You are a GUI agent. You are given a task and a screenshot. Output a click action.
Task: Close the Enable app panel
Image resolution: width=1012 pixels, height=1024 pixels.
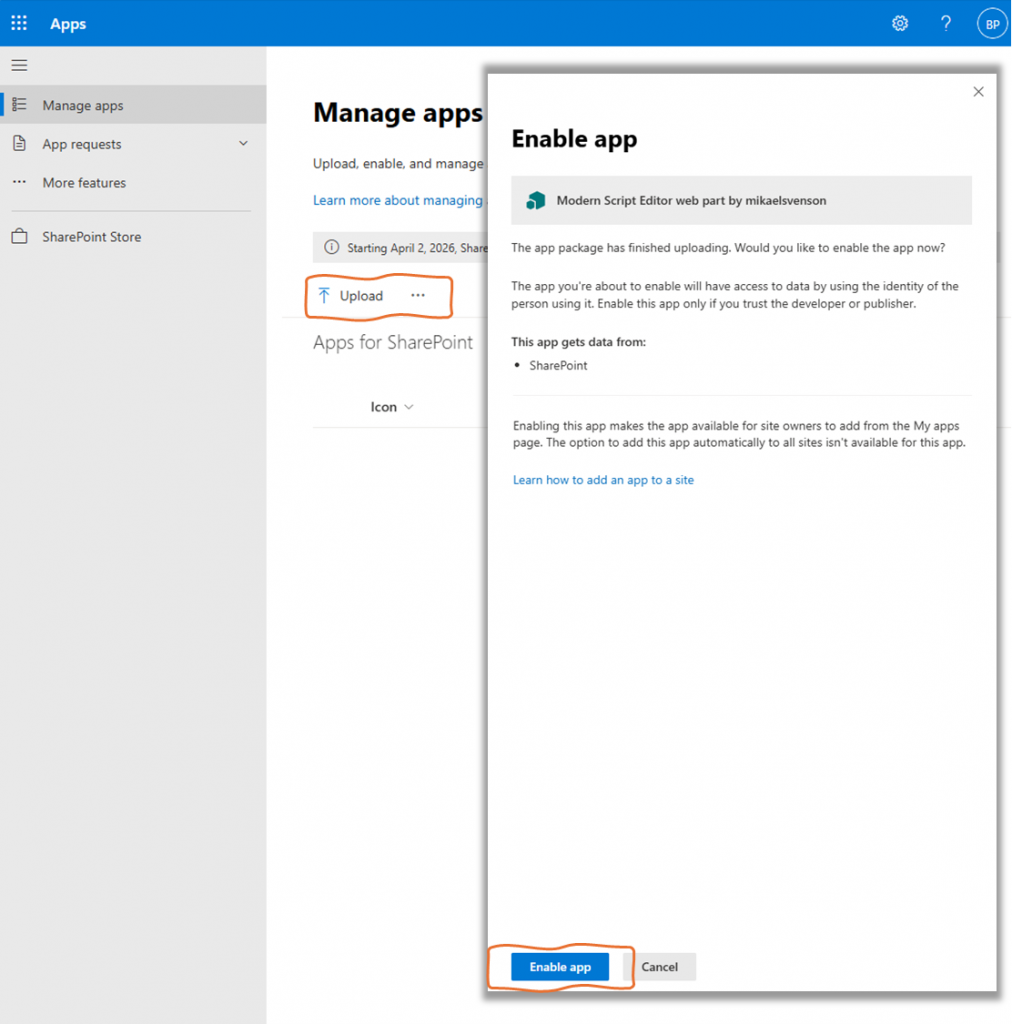click(x=978, y=92)
